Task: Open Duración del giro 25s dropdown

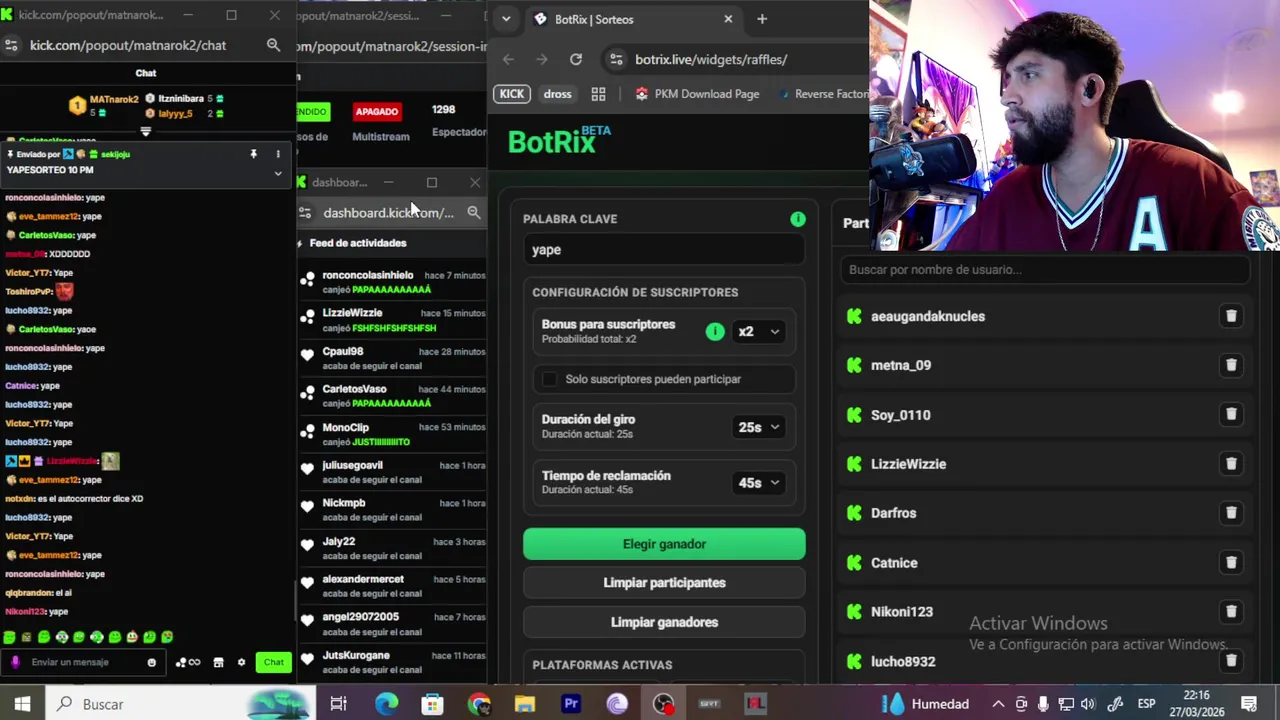Action: click(758, 427)
